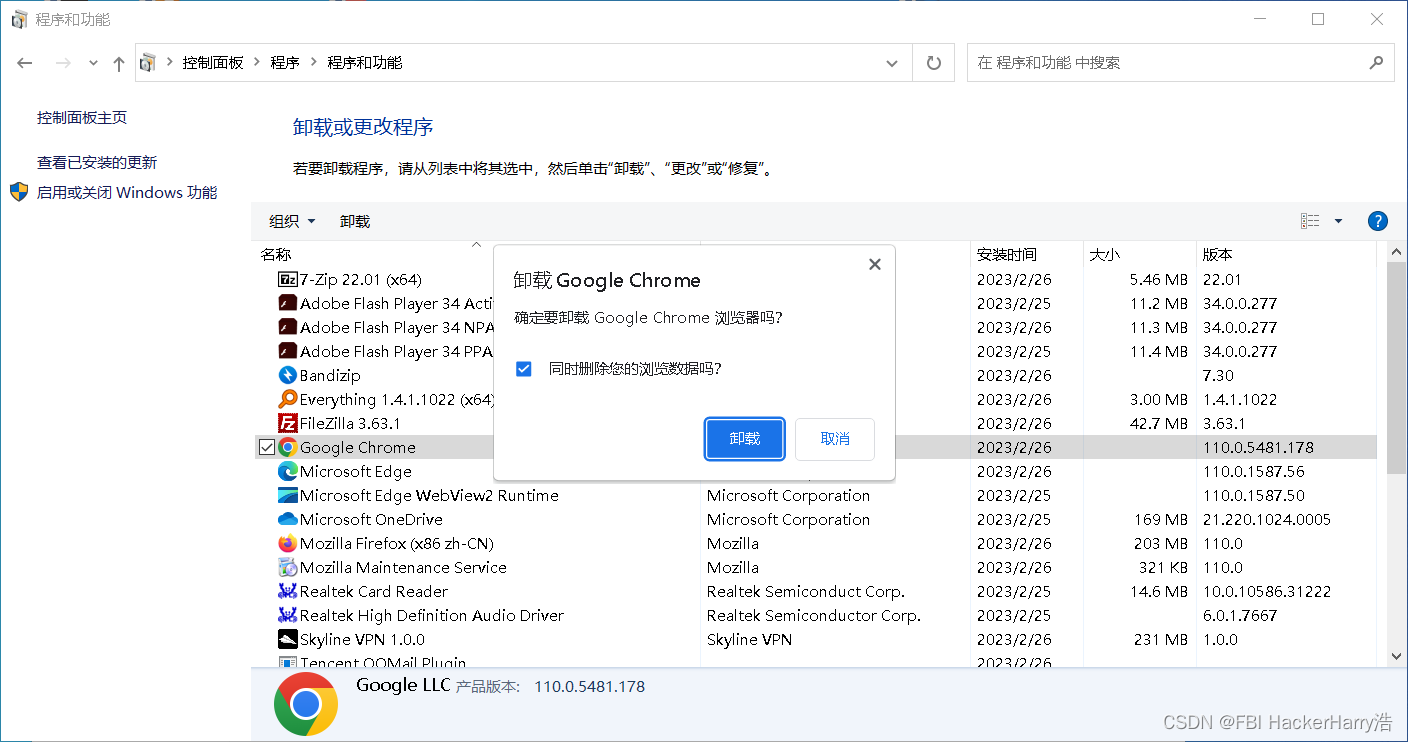The width and height of the screenshot is (1408, 742).
Task: Click the vertical scrollbar thumb of program list
Action: (1398, 368)
